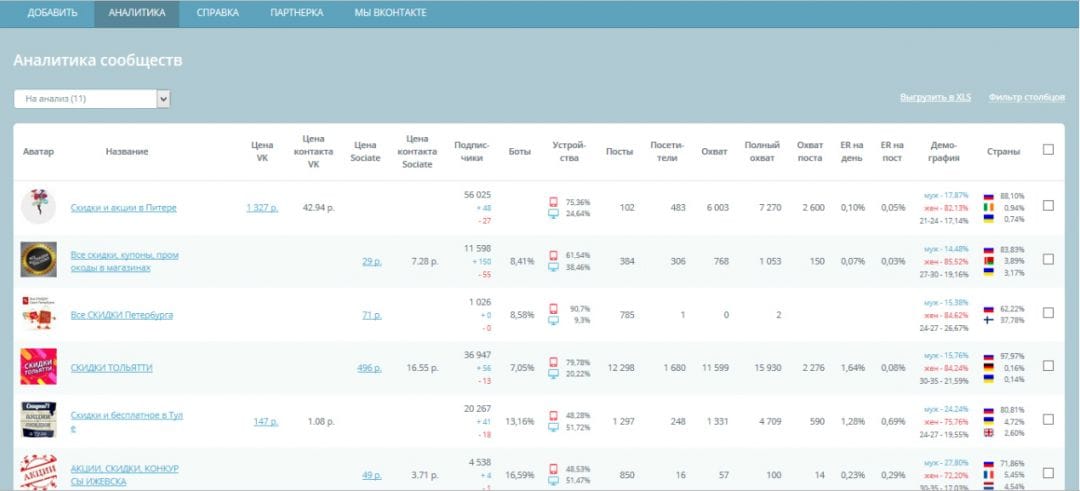Open the СПРАВКА menu item

point(218,13)
